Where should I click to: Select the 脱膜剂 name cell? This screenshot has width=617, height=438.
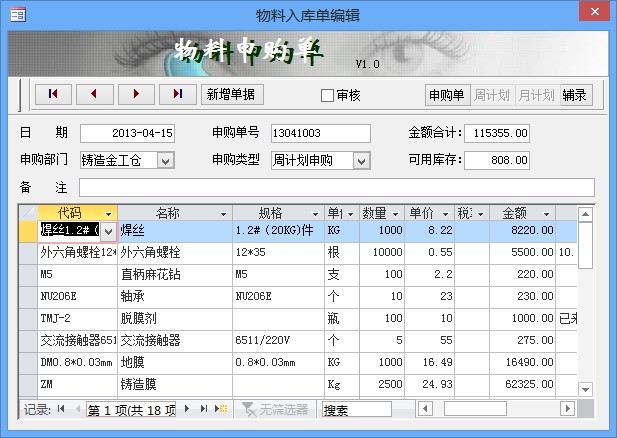175,319
